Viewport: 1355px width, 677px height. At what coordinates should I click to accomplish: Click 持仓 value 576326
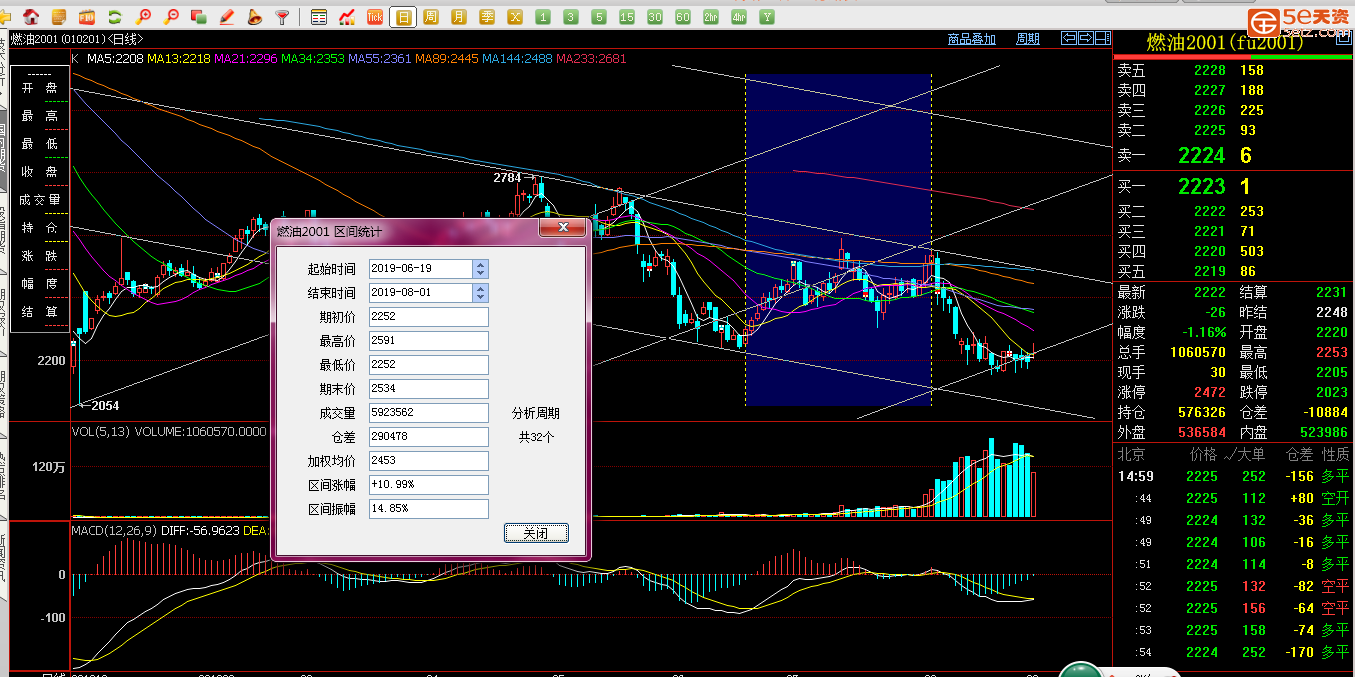1202,412
